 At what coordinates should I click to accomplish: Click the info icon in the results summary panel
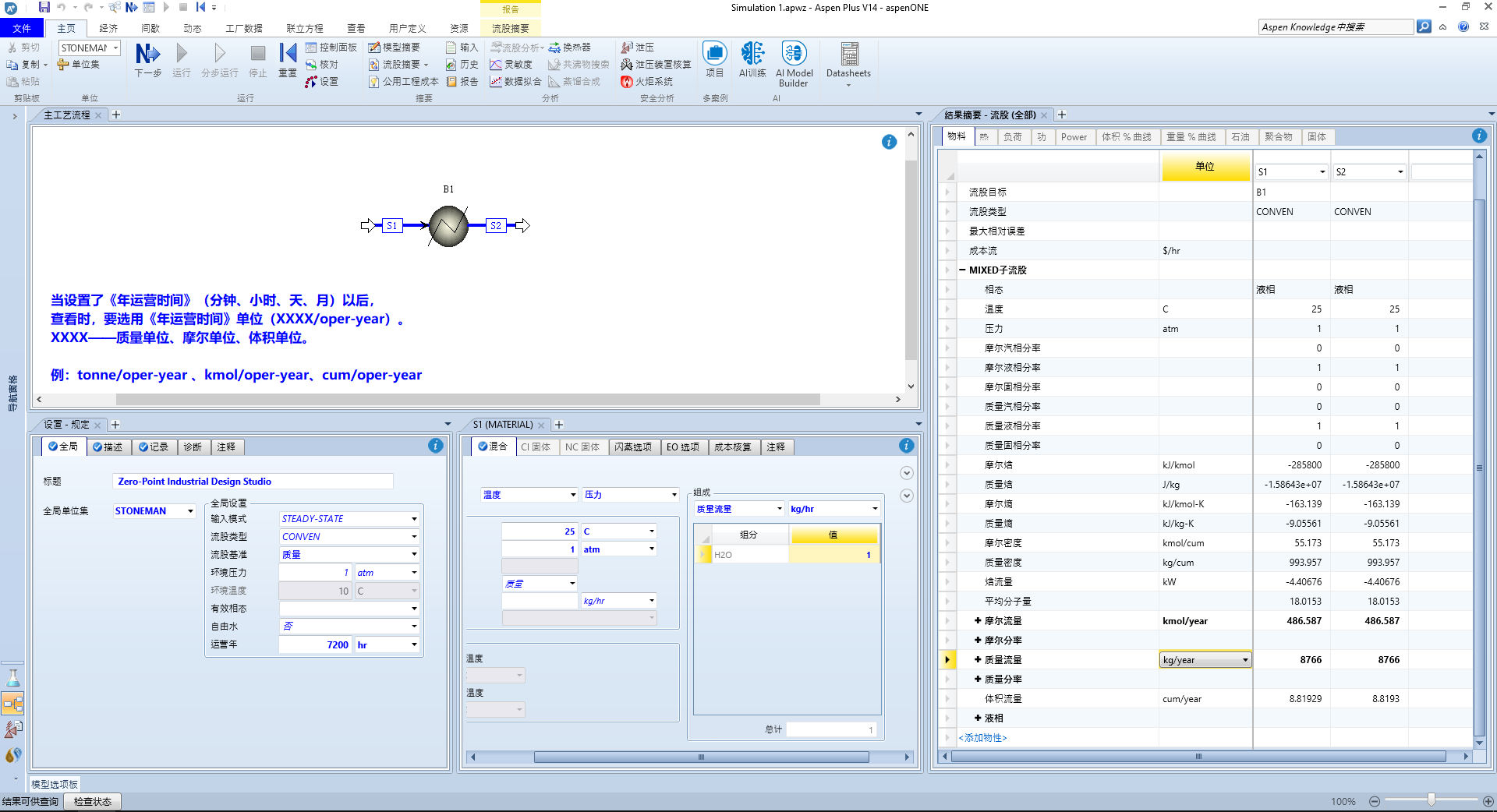click(1479, 136)
